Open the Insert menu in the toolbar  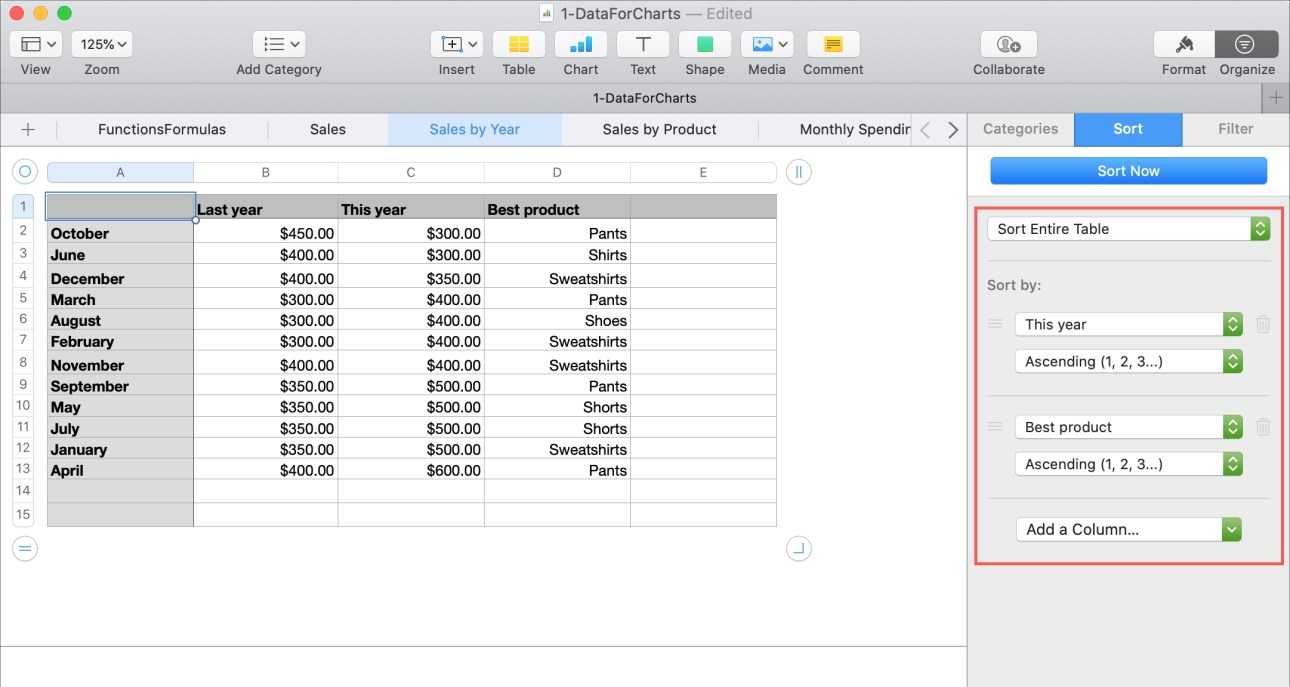(x=457, y=45)
